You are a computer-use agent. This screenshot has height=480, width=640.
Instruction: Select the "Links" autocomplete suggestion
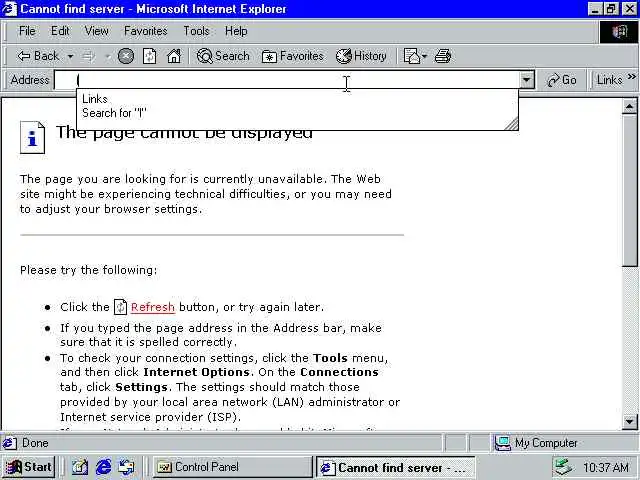[x=298, y=99]
